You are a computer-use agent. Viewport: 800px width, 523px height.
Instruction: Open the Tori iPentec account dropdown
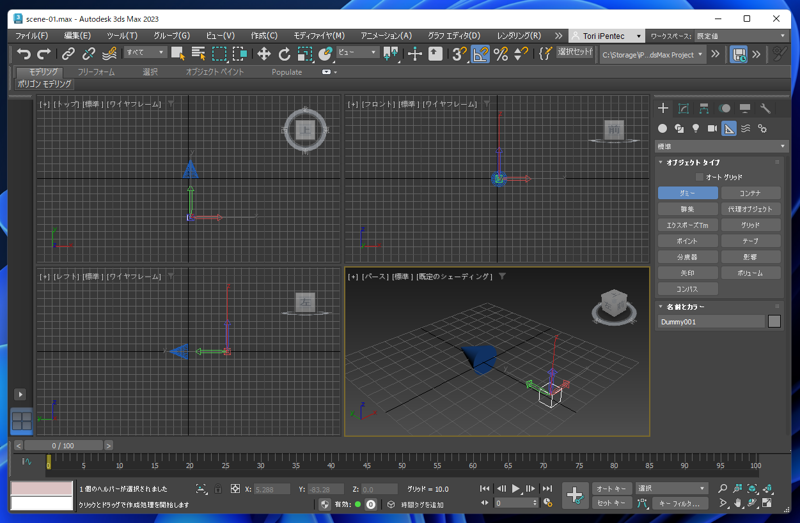tap(606, 36)
